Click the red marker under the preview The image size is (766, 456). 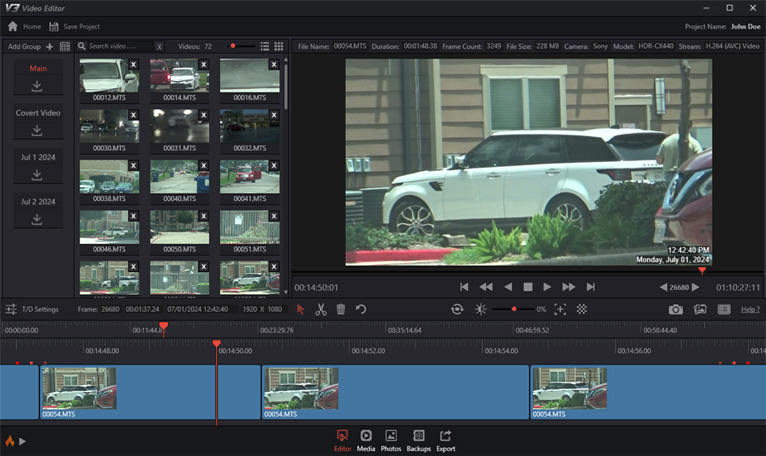[702, 270]
